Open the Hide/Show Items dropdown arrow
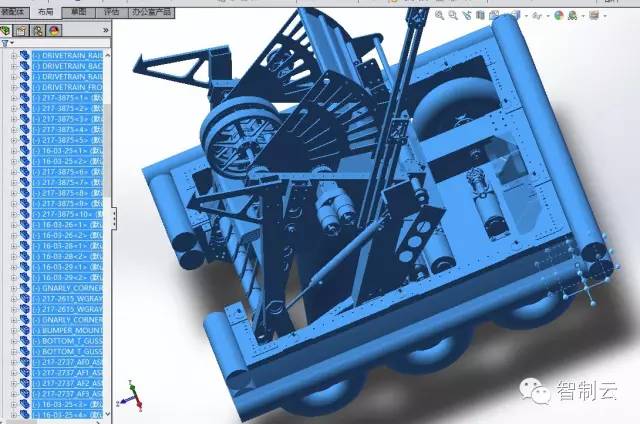Viewport: 640px width, 424px height. point(547,16)
